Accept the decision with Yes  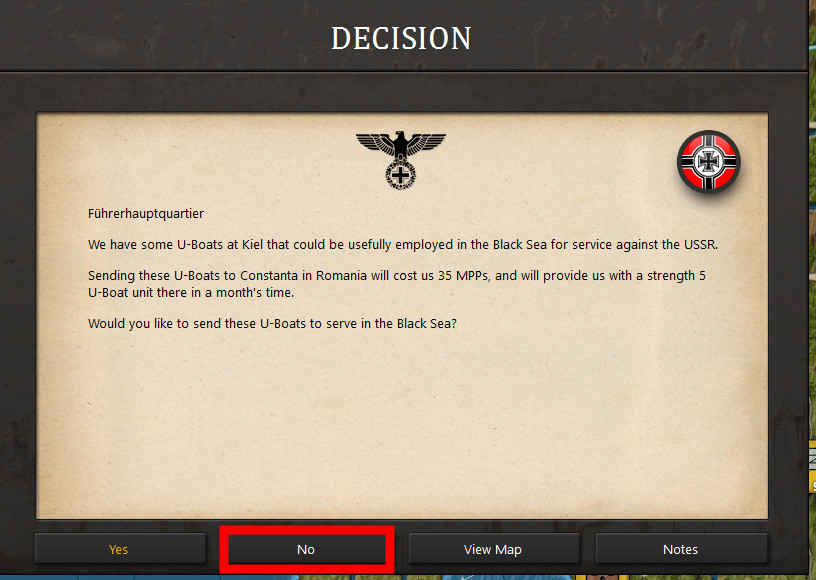120,549
